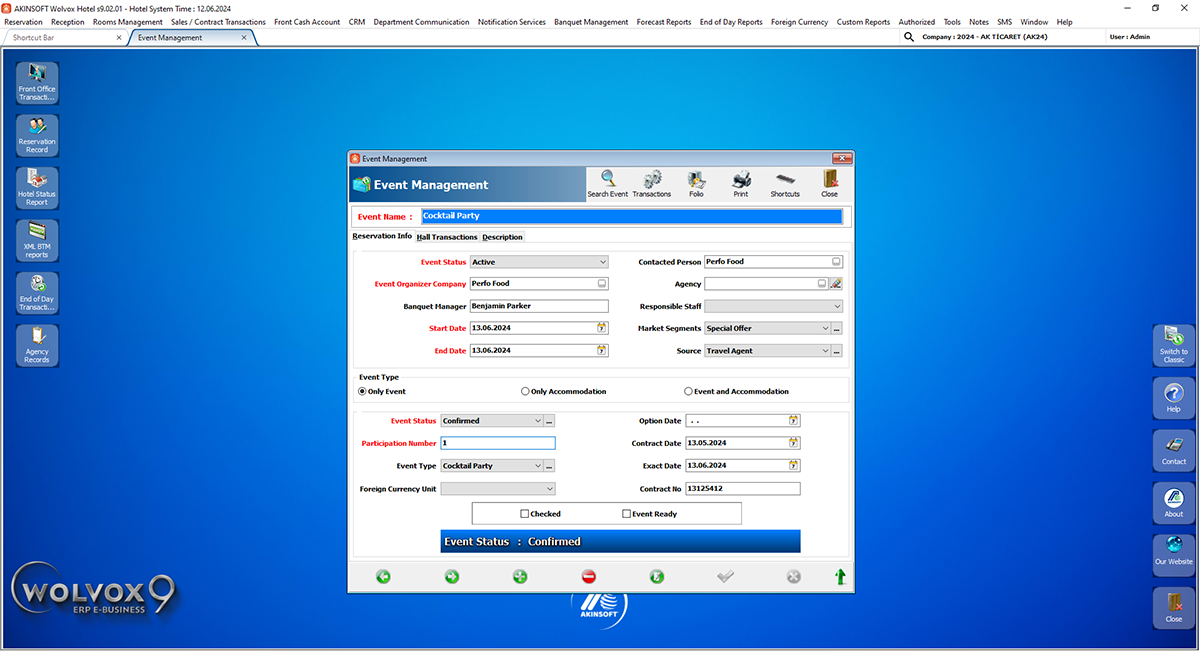Click the Participation Number field
1200x653 pixels.
pyautogui.click(x=497, y=443)
